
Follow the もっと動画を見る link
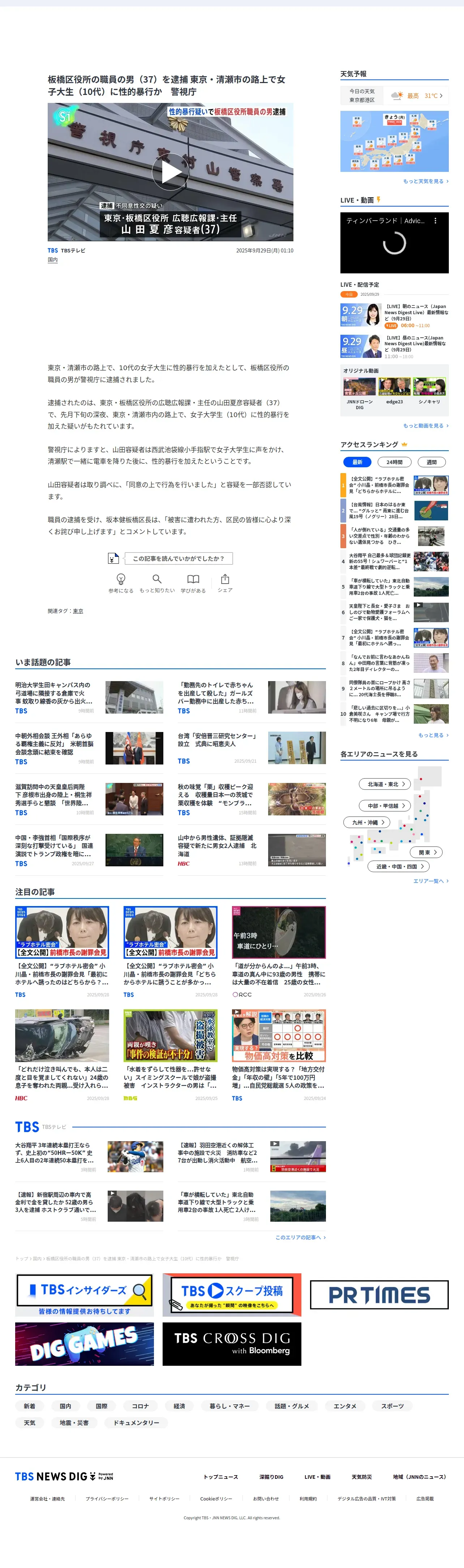tap(426, 425)
